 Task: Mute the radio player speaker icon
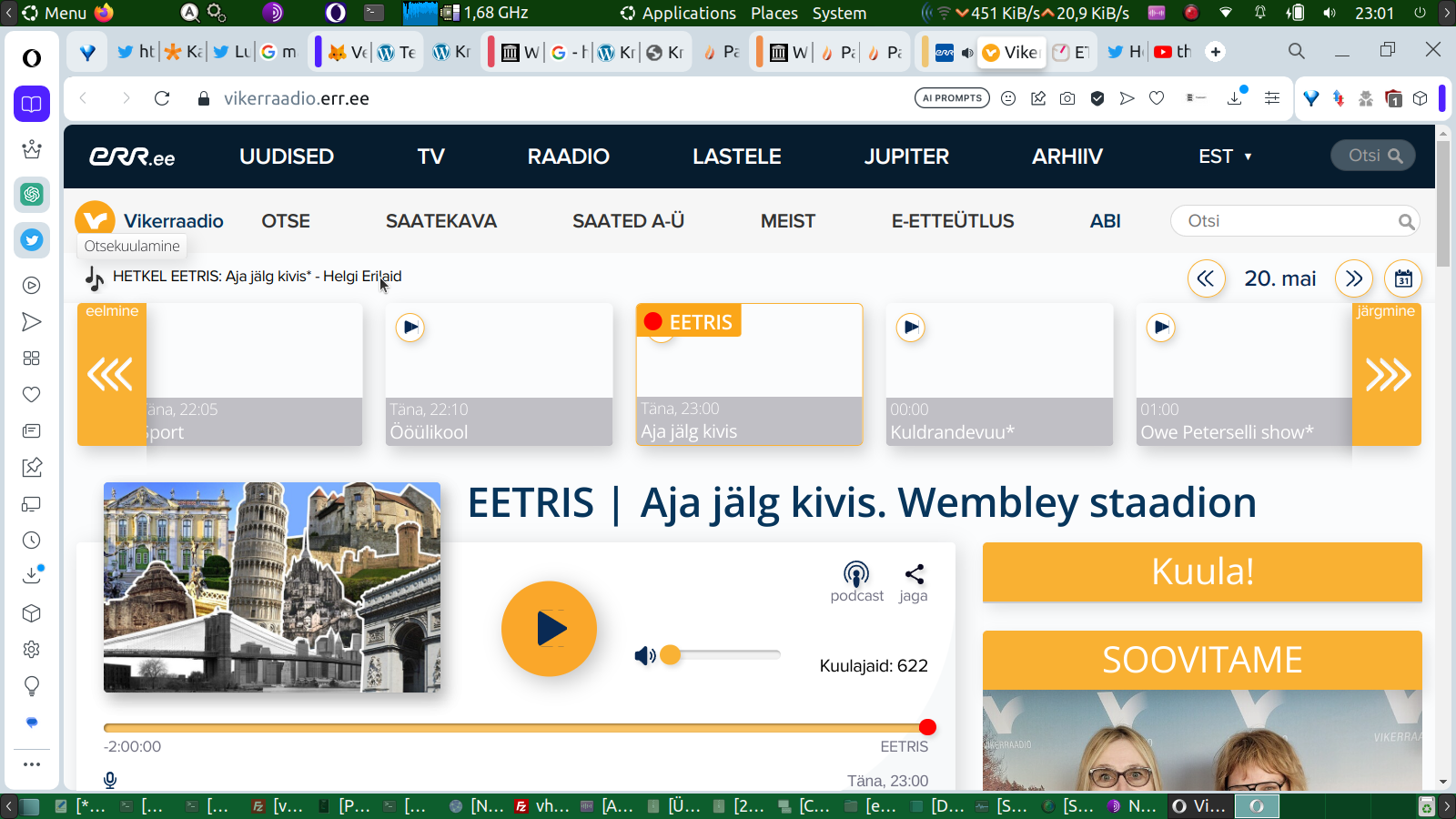(644, 655)
